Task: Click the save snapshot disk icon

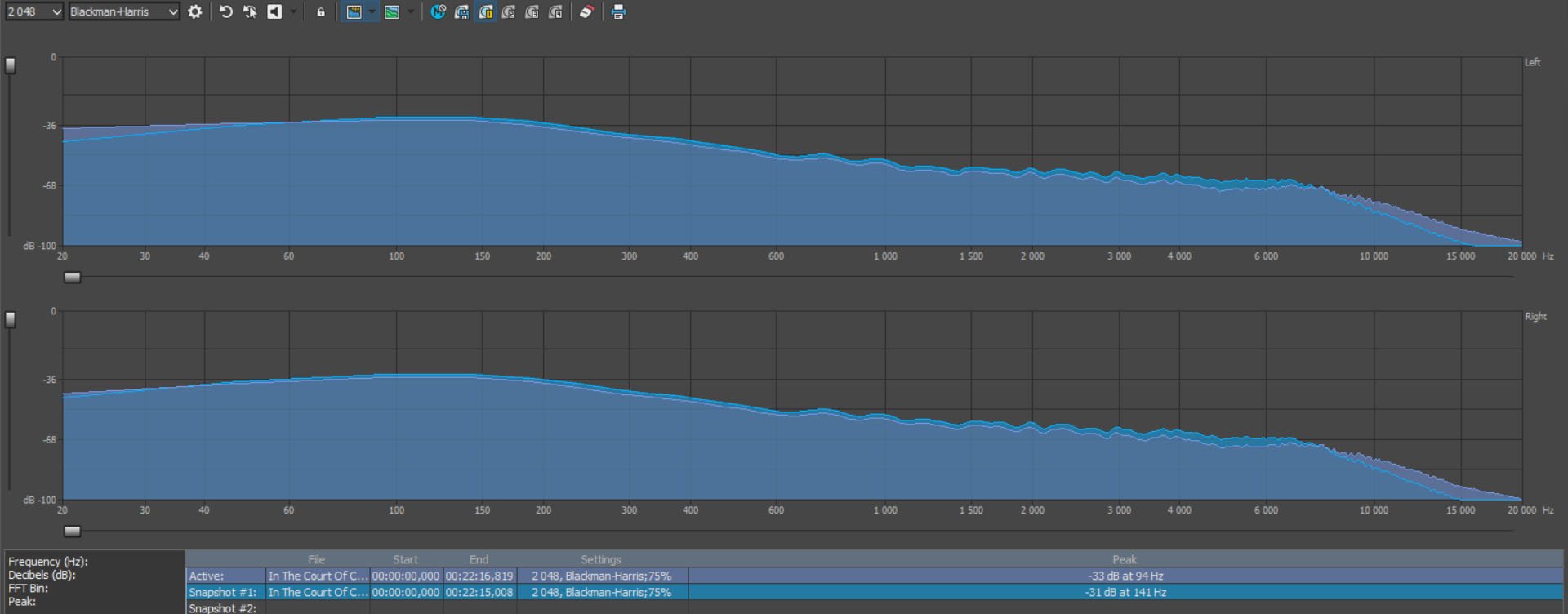Action: click(x=461, y=11)
